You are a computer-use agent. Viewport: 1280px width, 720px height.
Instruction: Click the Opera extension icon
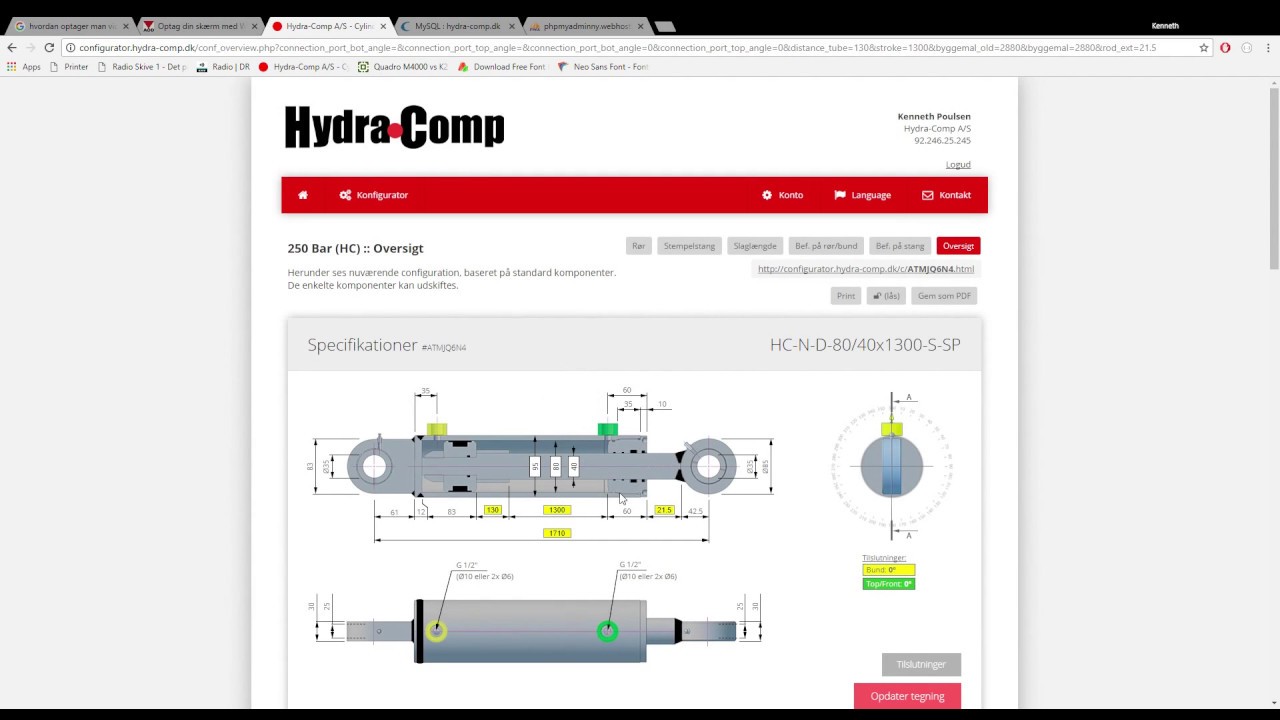[x=1225, y=47]
